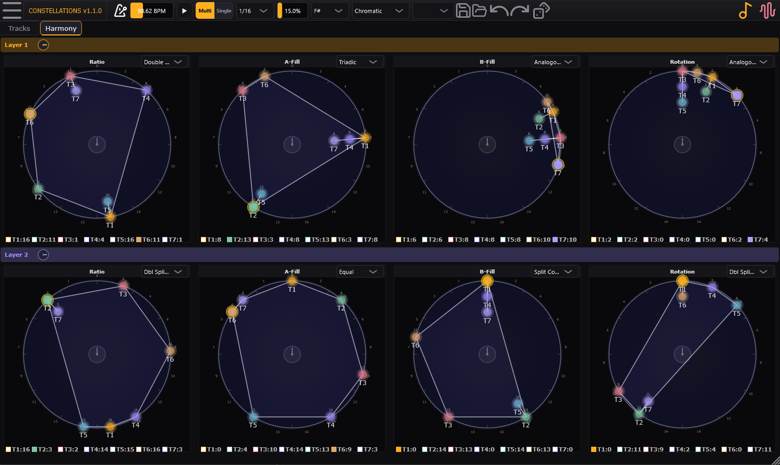
Task: Toggle T1:0 checkbox under Layer 2 B-Fill
Action: point(398,450)
